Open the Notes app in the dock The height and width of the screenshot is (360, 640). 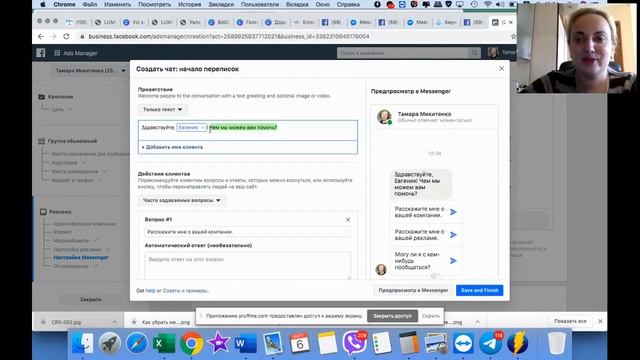(327, 343)
